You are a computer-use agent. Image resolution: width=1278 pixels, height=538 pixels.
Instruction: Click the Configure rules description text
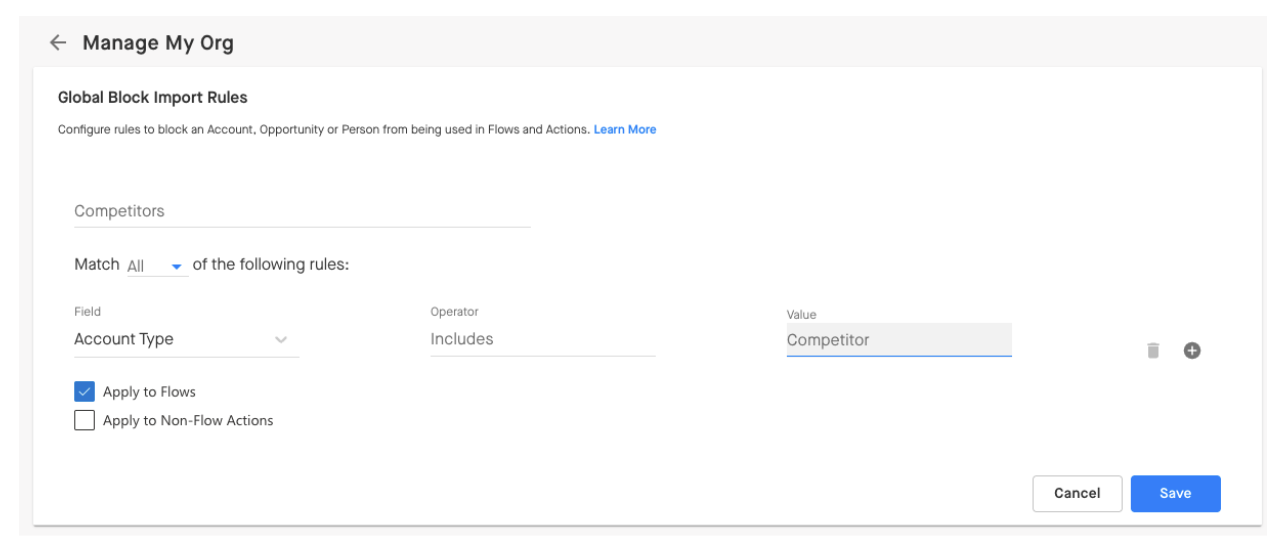click(323, 130)
